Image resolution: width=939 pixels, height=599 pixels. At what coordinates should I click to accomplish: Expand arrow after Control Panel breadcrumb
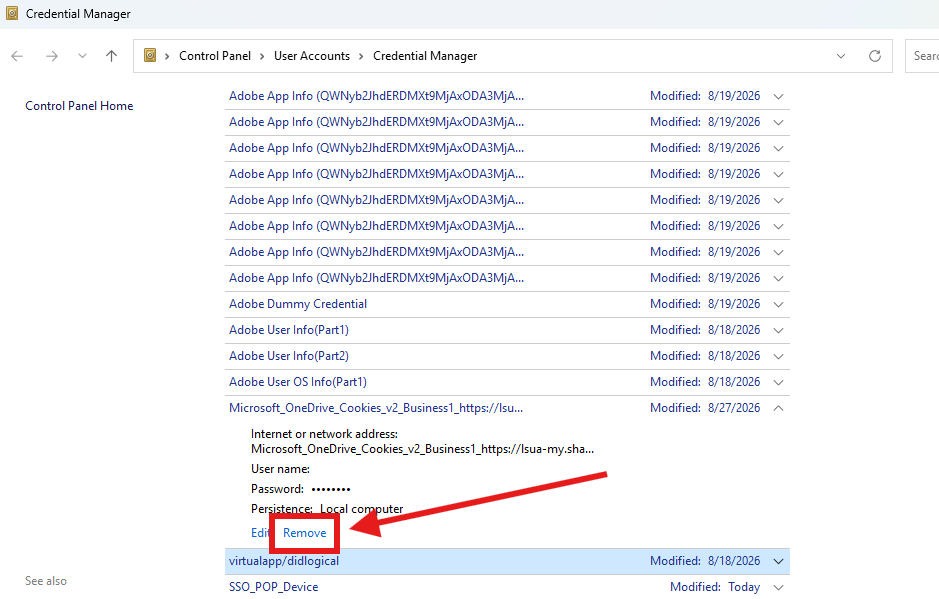click(x=262, y=56)
